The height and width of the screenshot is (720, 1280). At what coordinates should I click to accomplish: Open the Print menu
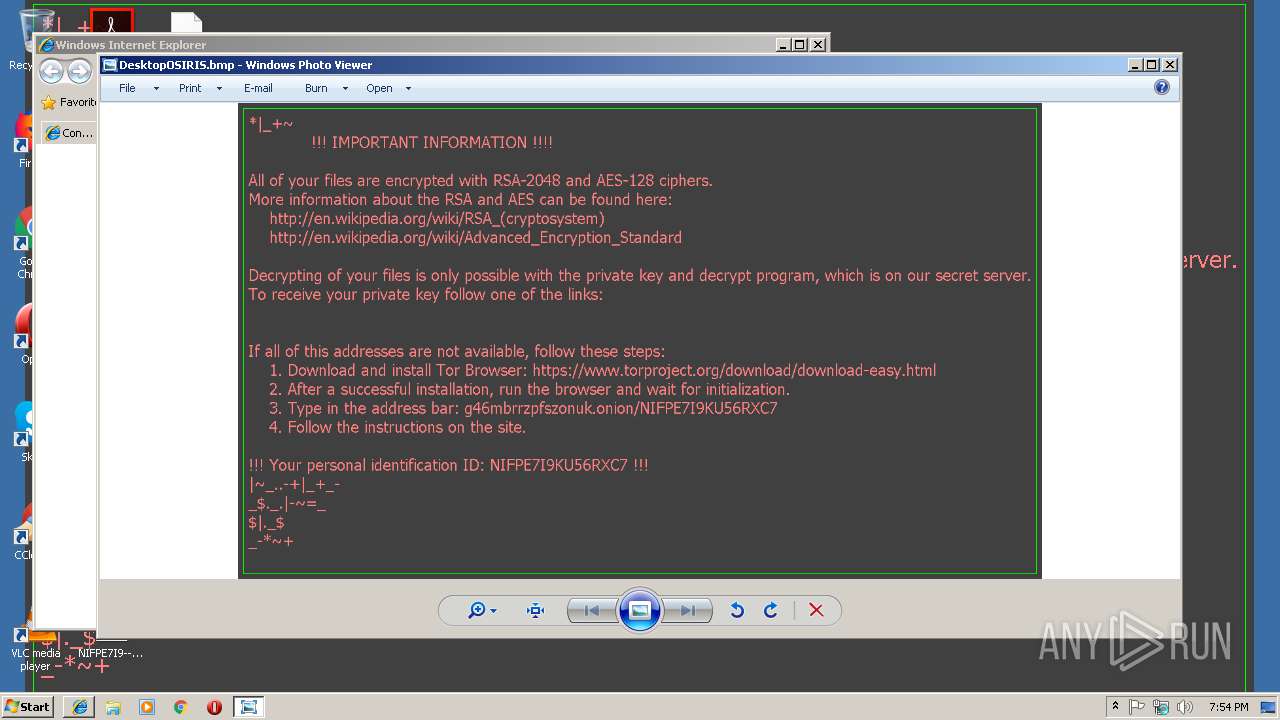coord(190,88)
